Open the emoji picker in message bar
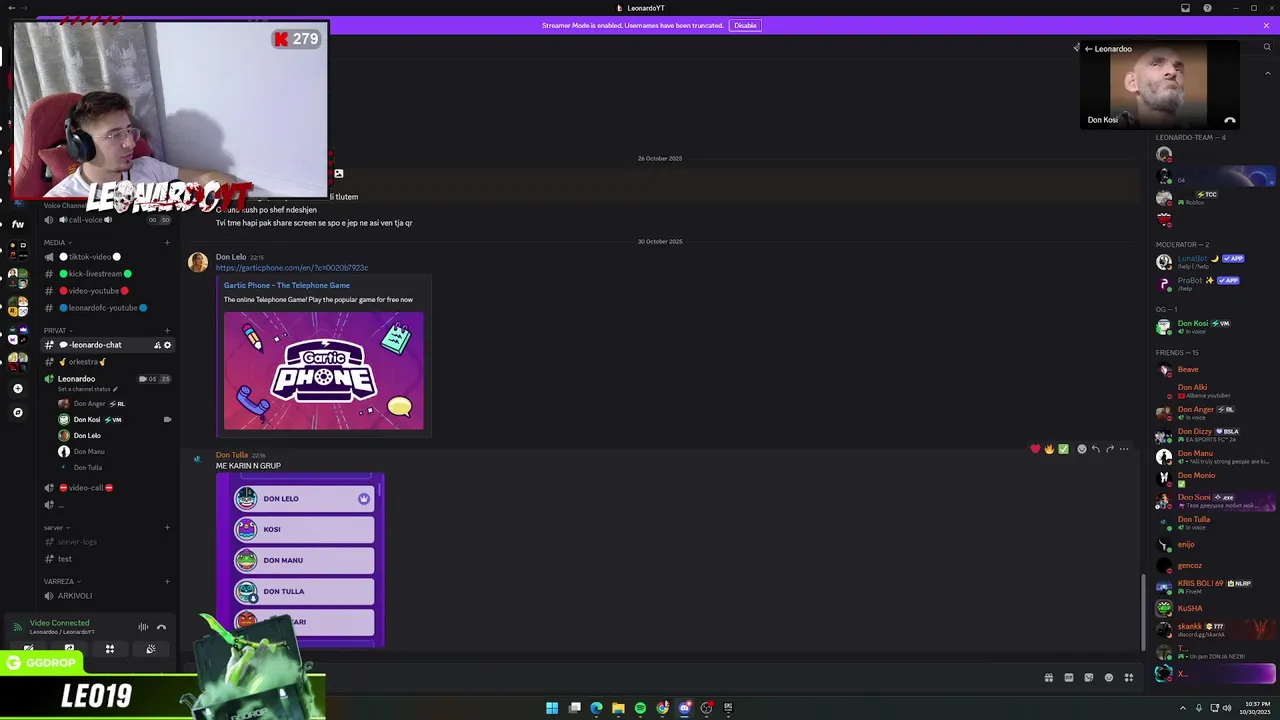Viewport: 1280px width, 720px height. point(1109,678)
